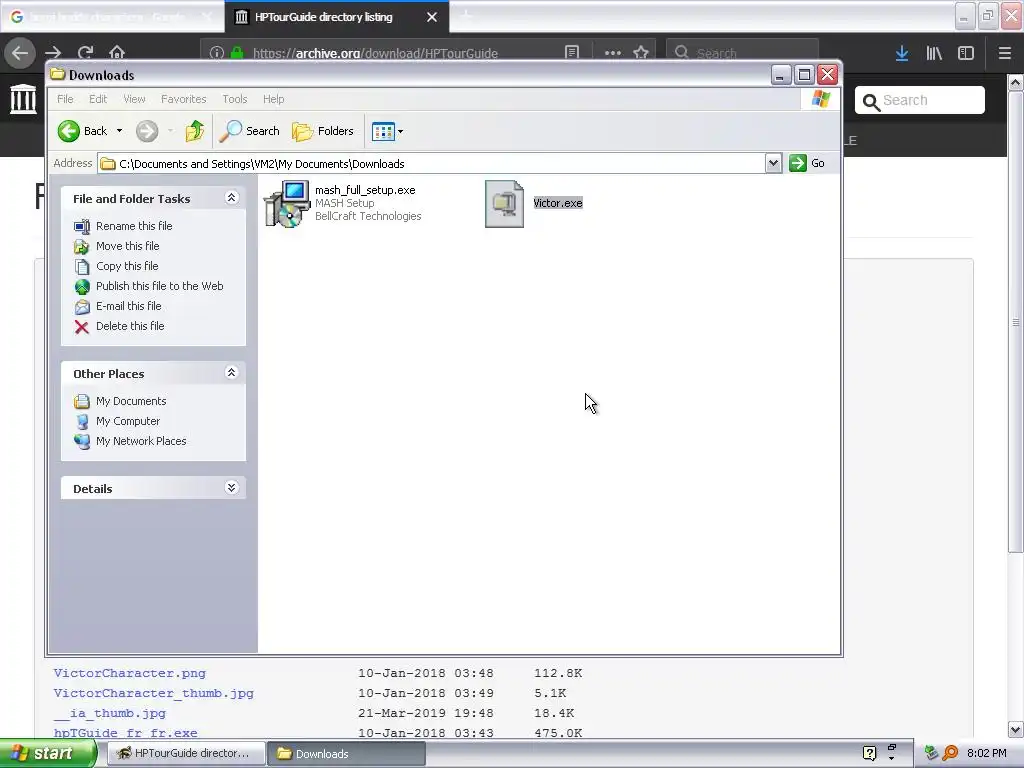Go to My Documents in Other Places

[x=131, y=401]
